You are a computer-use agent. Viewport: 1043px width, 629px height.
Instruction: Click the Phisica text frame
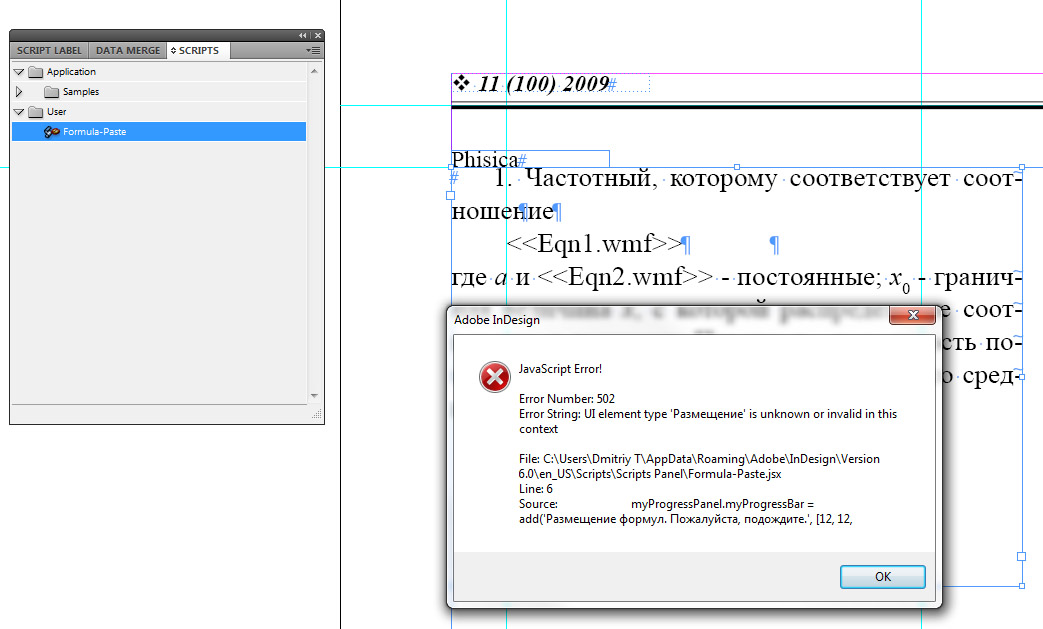pos(530,160)
